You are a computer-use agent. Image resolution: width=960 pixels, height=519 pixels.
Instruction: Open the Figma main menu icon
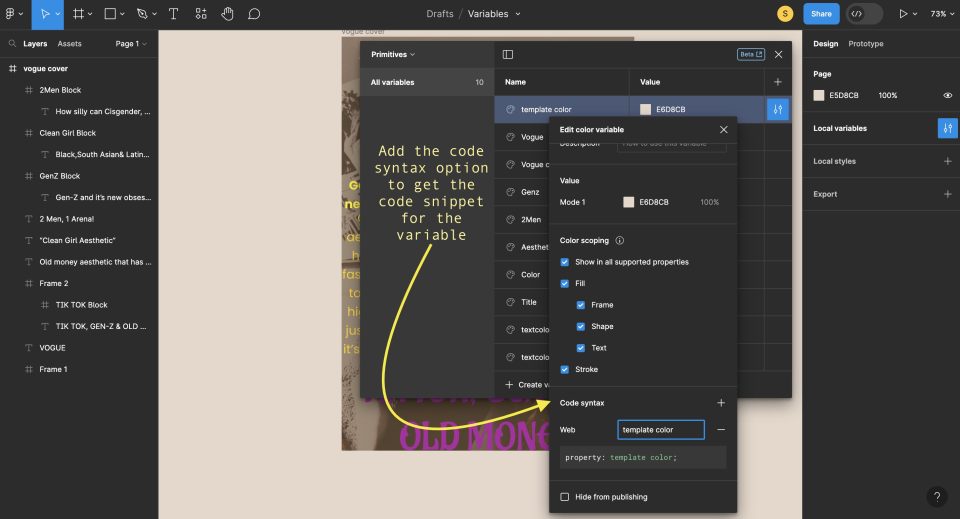(x=10, y=13)
